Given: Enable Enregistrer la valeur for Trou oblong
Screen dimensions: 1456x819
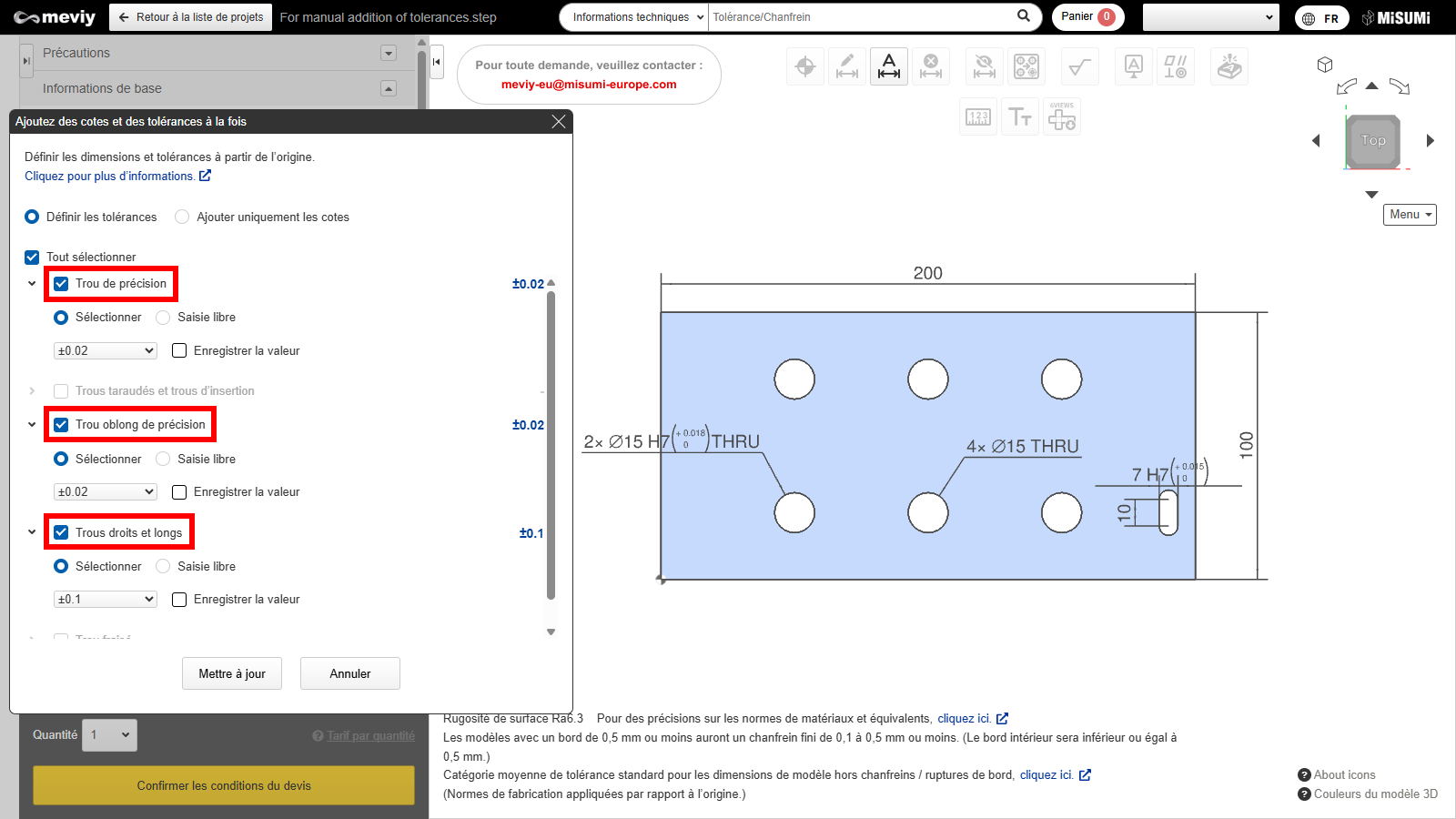Looking at the screenshot, I should click(x=179, y=492).
